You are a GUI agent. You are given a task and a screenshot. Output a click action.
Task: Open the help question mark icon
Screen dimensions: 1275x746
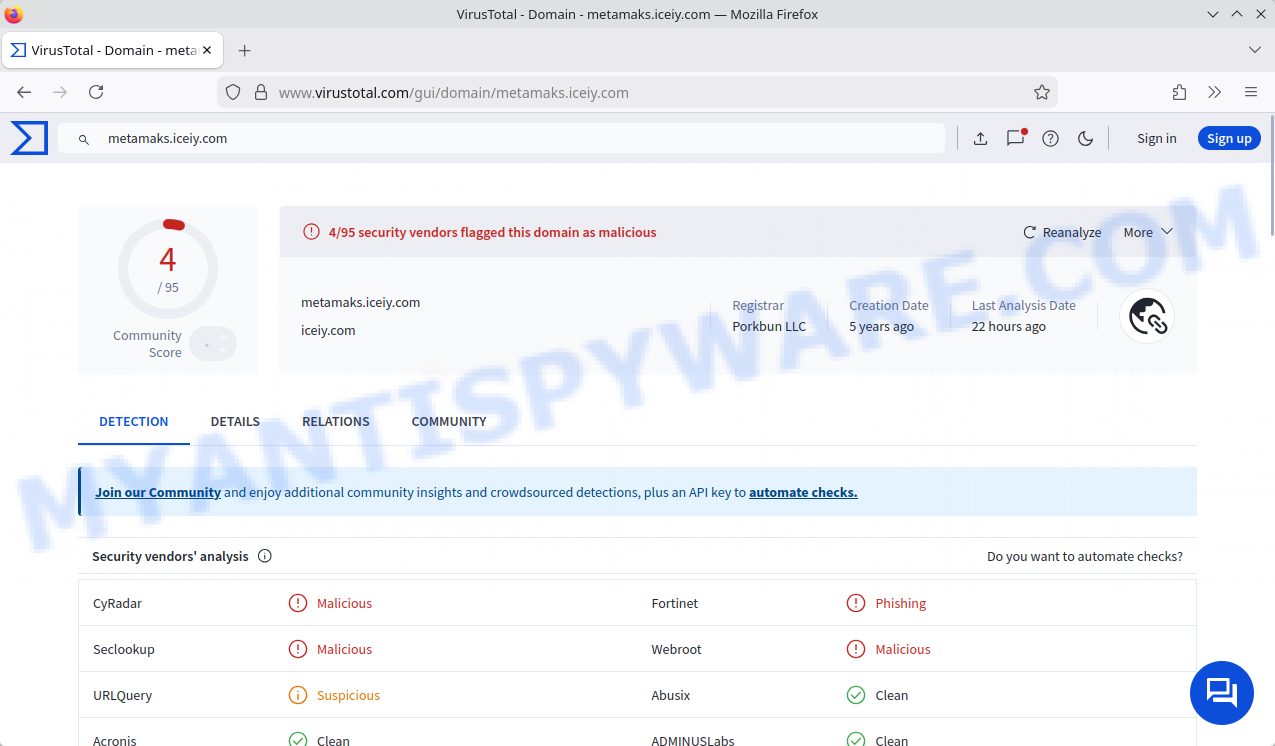[x=1050, y=139]
